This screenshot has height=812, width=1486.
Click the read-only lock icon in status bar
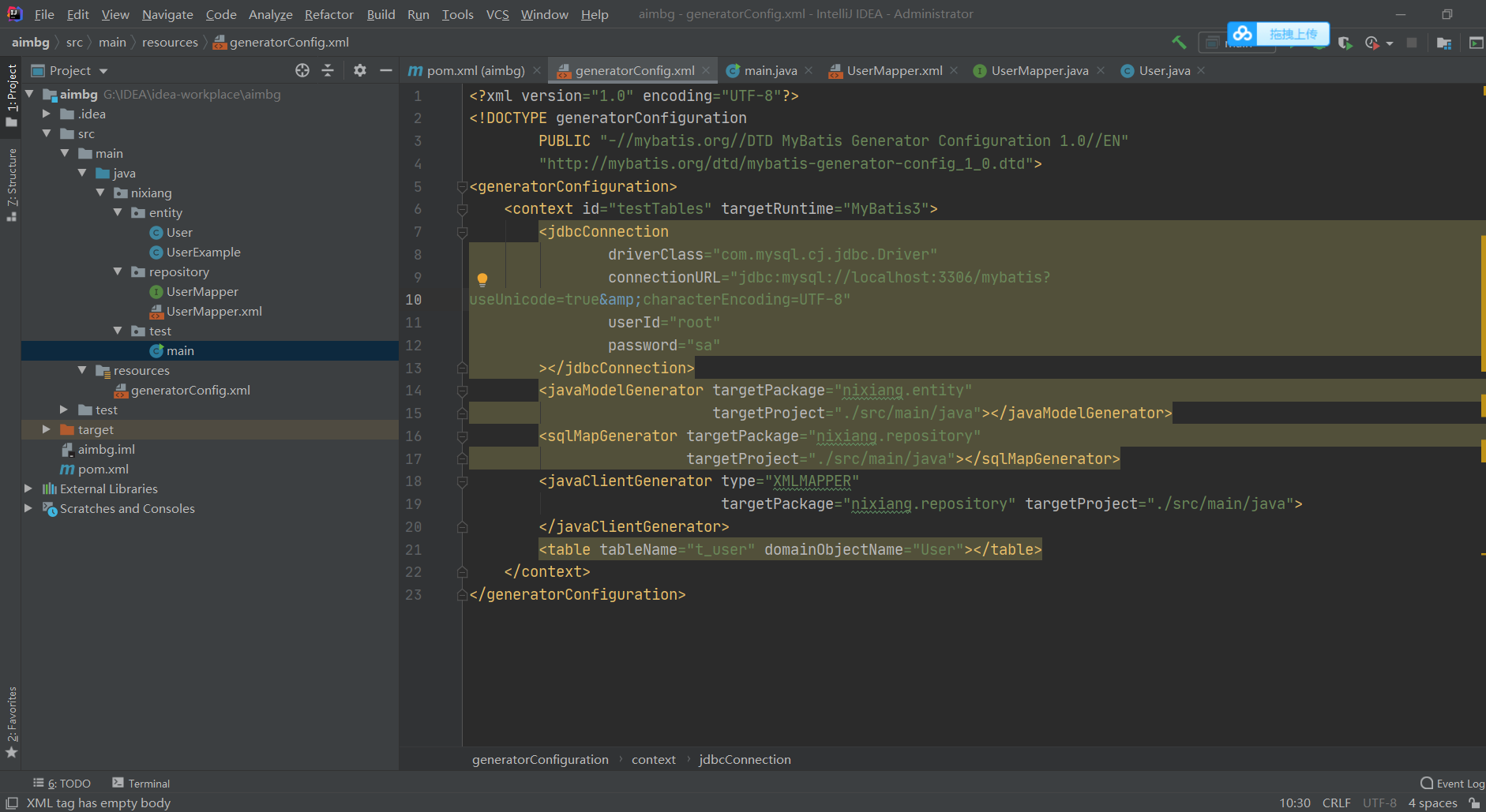pyautogui.click(x=1474, y=803)
